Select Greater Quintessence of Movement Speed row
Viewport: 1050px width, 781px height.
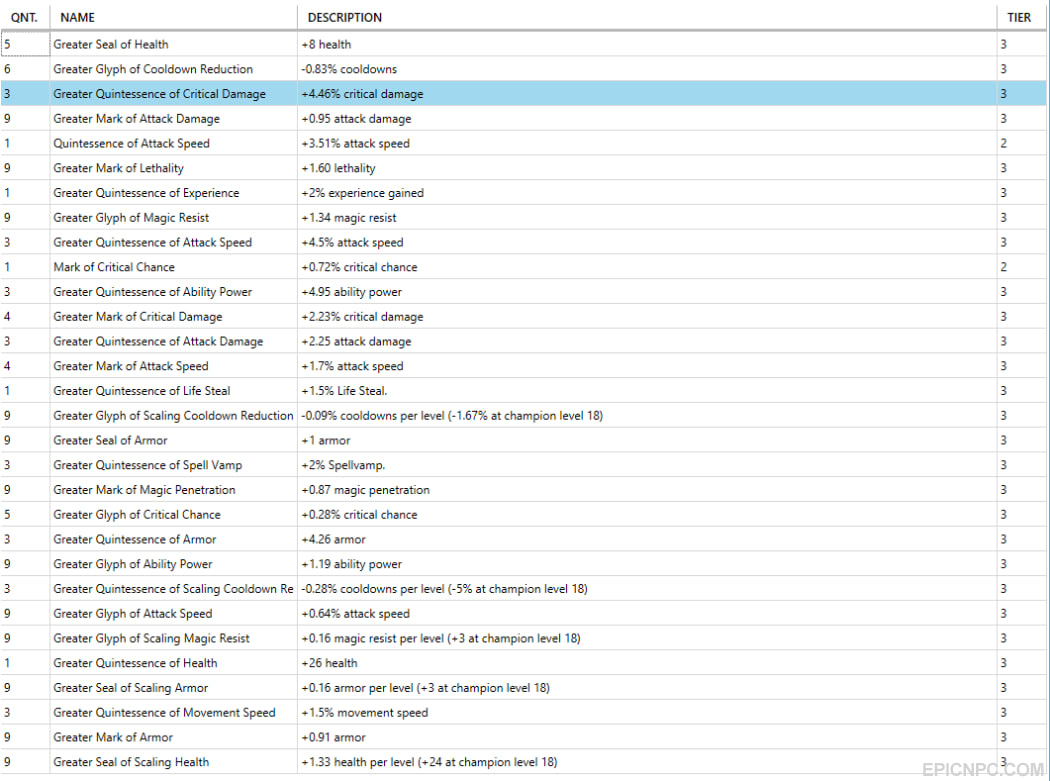pyautogui.click(x=523, y=713)
